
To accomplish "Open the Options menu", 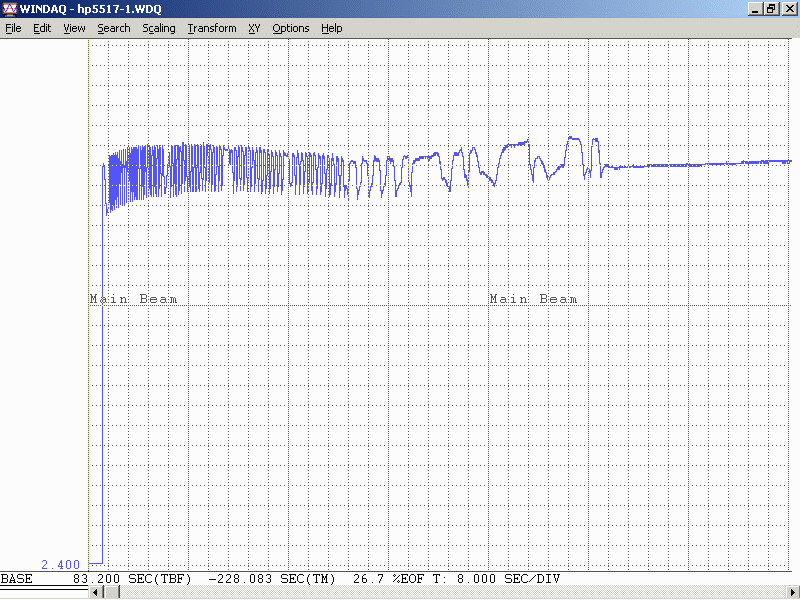I will tap(291, 28).
